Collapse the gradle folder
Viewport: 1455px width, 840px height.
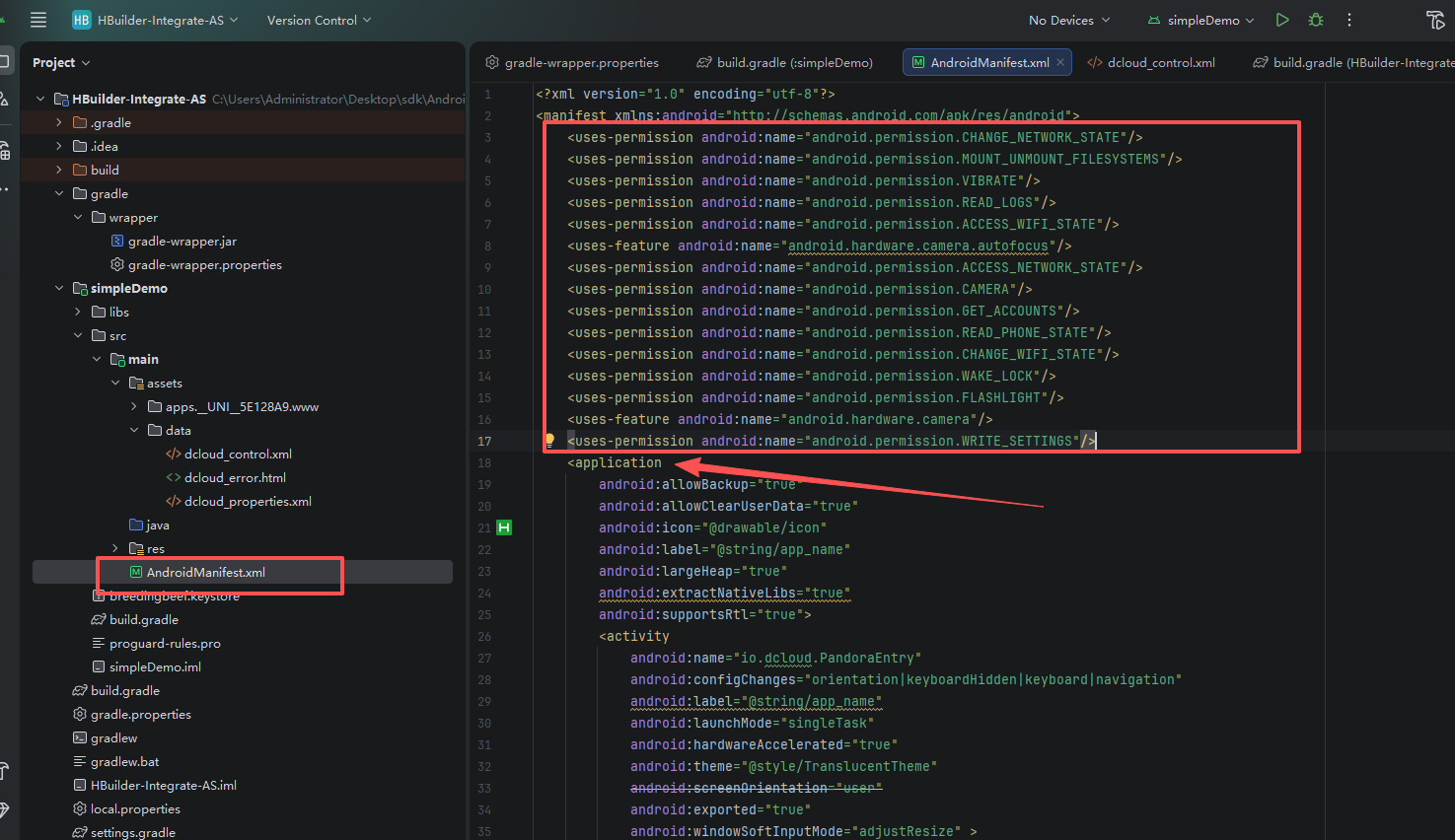click(x=59, y=193)
